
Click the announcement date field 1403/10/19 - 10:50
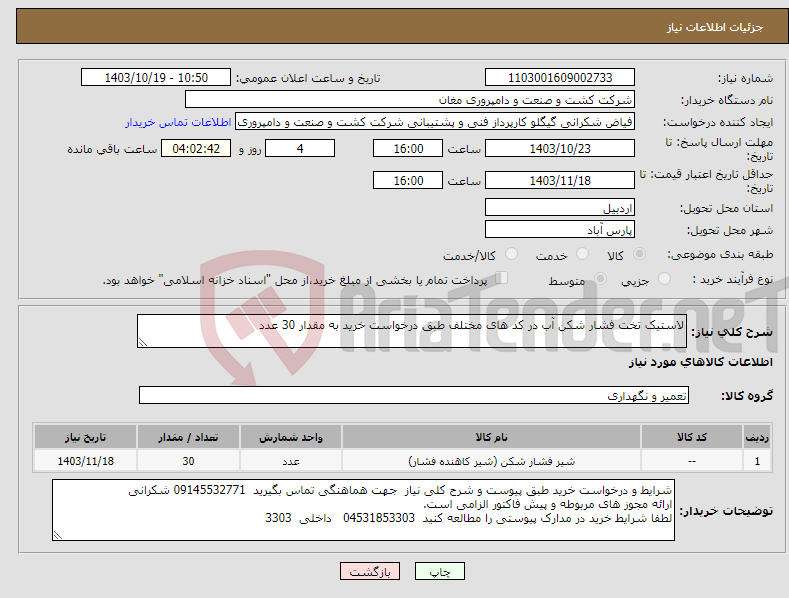point(156,78)
